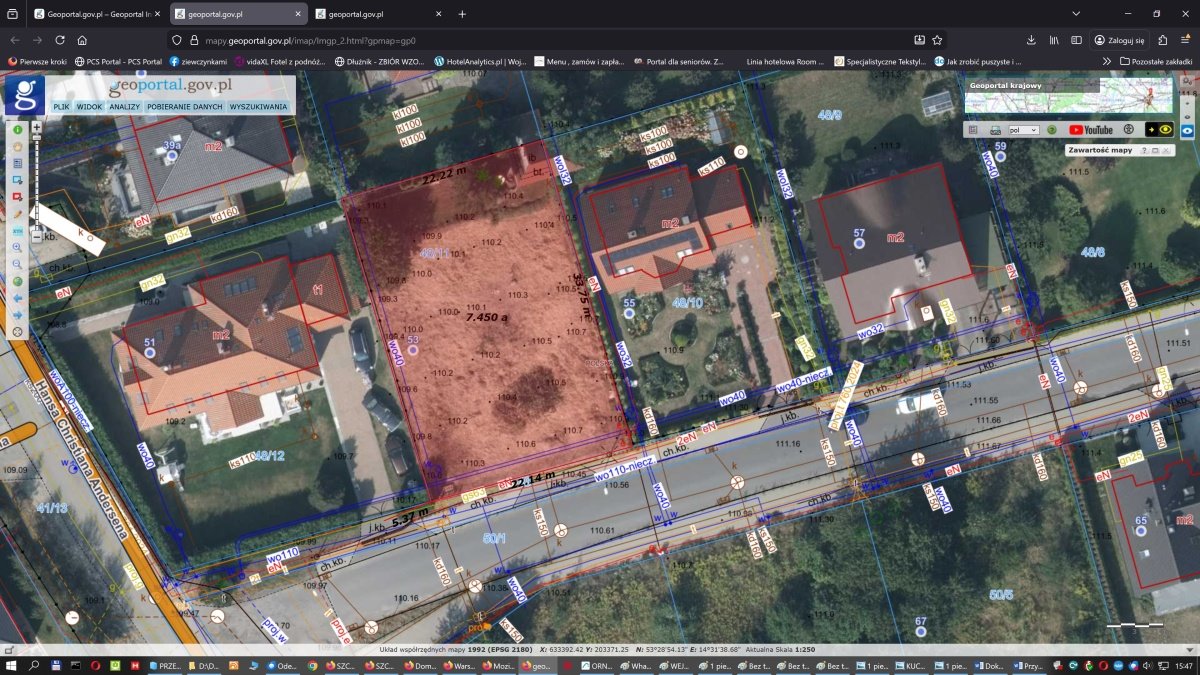Open the pol language dropdown
The height and width of the screenshot is (675, 1200).
click(1023, 129)
